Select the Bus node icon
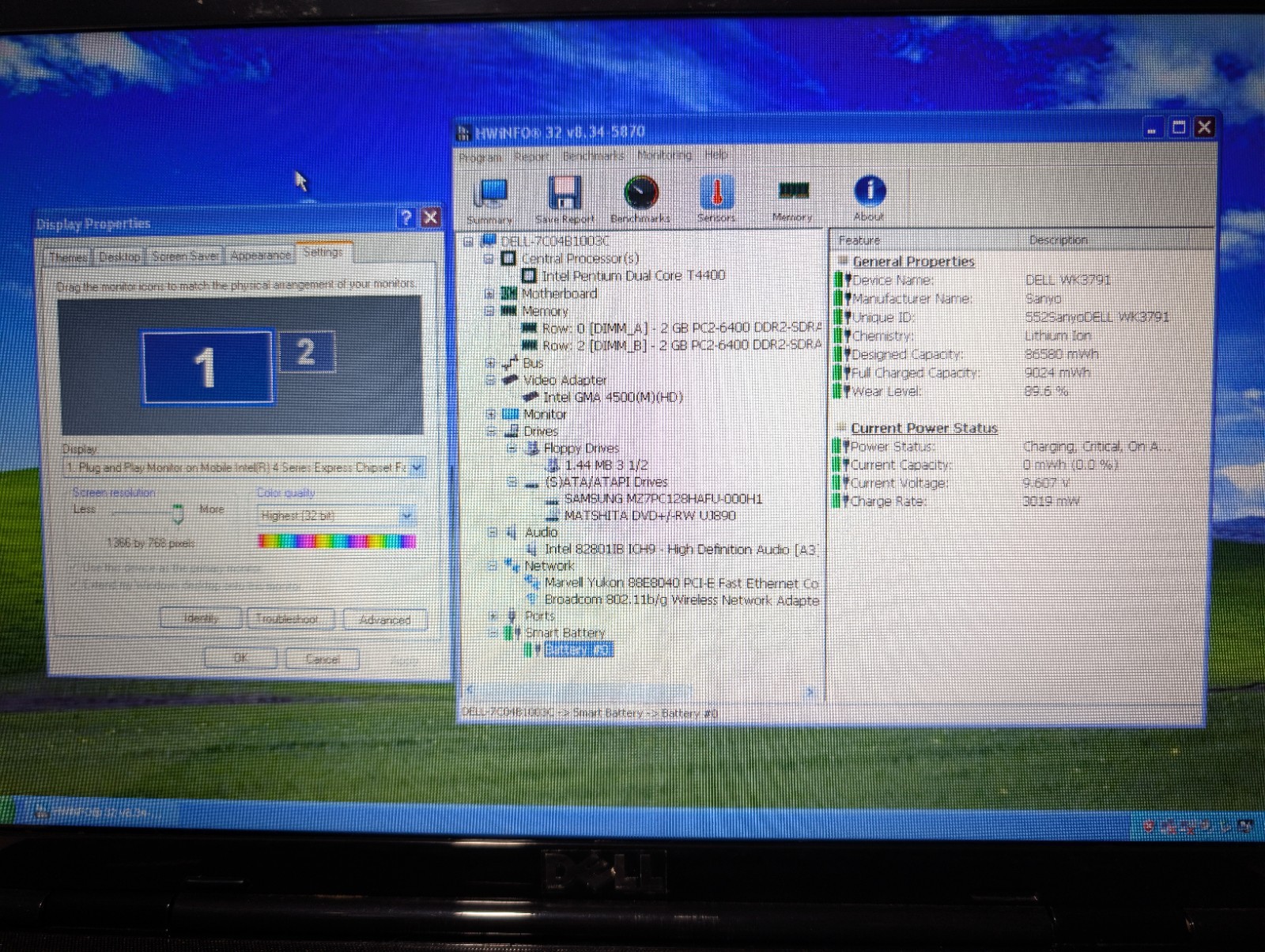 tap(510, 363)
